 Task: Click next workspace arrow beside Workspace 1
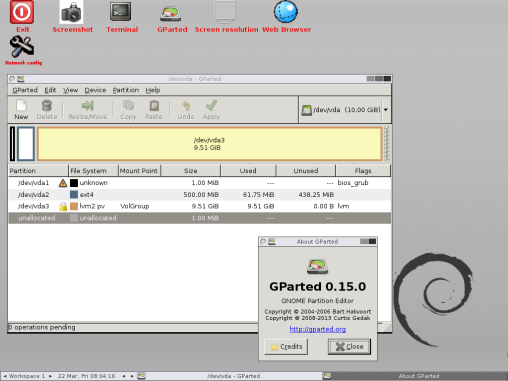click(x=50, y=376)
